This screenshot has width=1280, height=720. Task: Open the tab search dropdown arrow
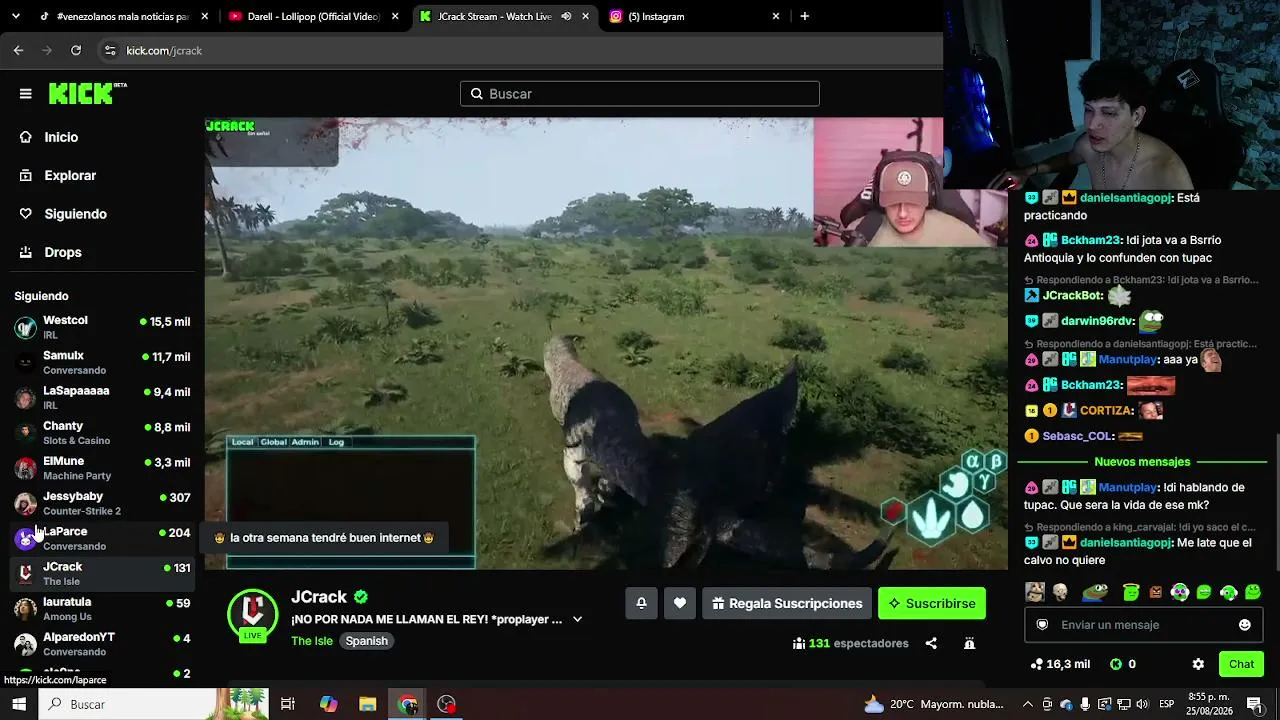[x=15, y=16]
